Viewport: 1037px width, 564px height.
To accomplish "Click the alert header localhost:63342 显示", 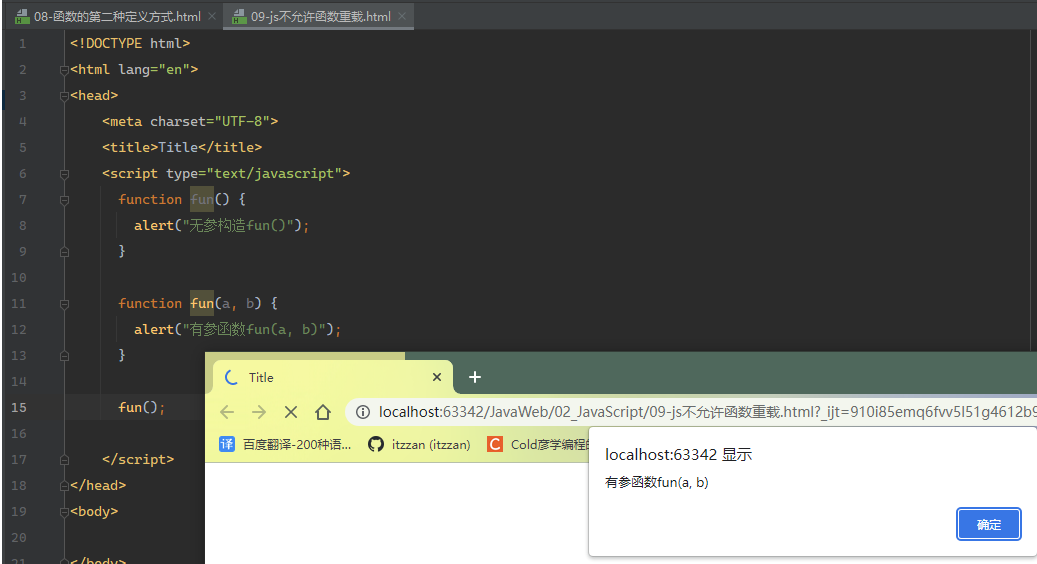I will (x=679, y=455).
